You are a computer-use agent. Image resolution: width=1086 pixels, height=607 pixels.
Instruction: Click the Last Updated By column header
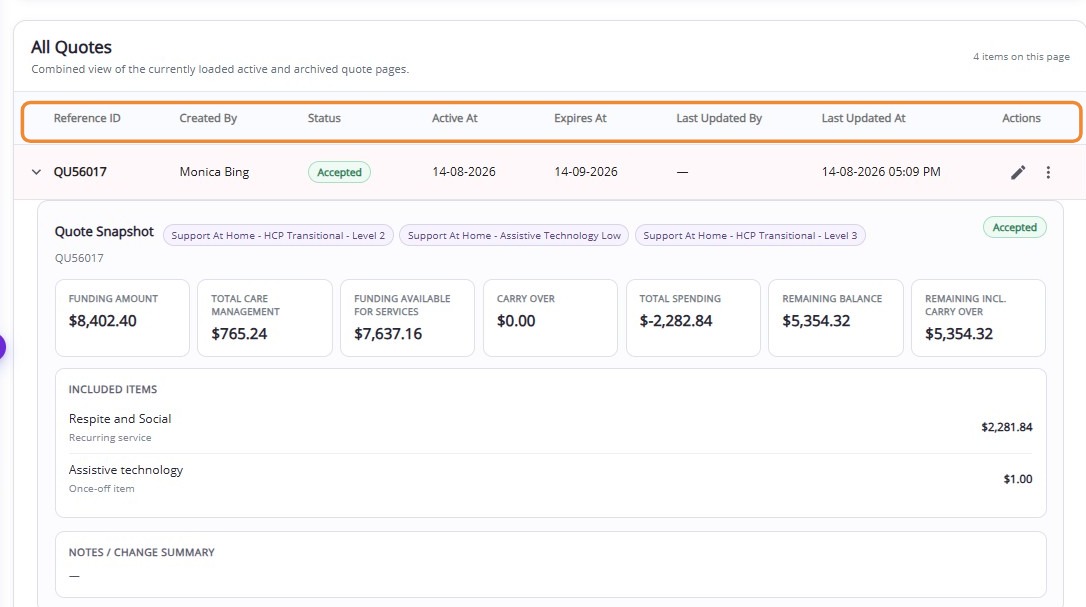tap(719, 118)
